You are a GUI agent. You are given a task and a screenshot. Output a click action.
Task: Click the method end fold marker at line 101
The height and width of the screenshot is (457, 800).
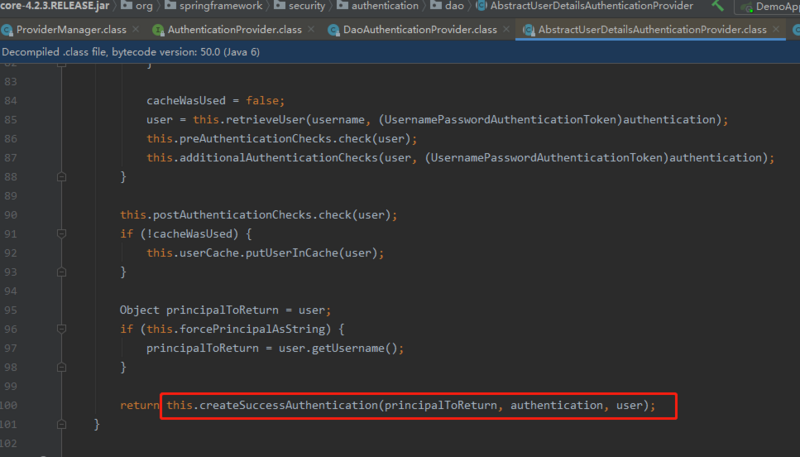61,424
